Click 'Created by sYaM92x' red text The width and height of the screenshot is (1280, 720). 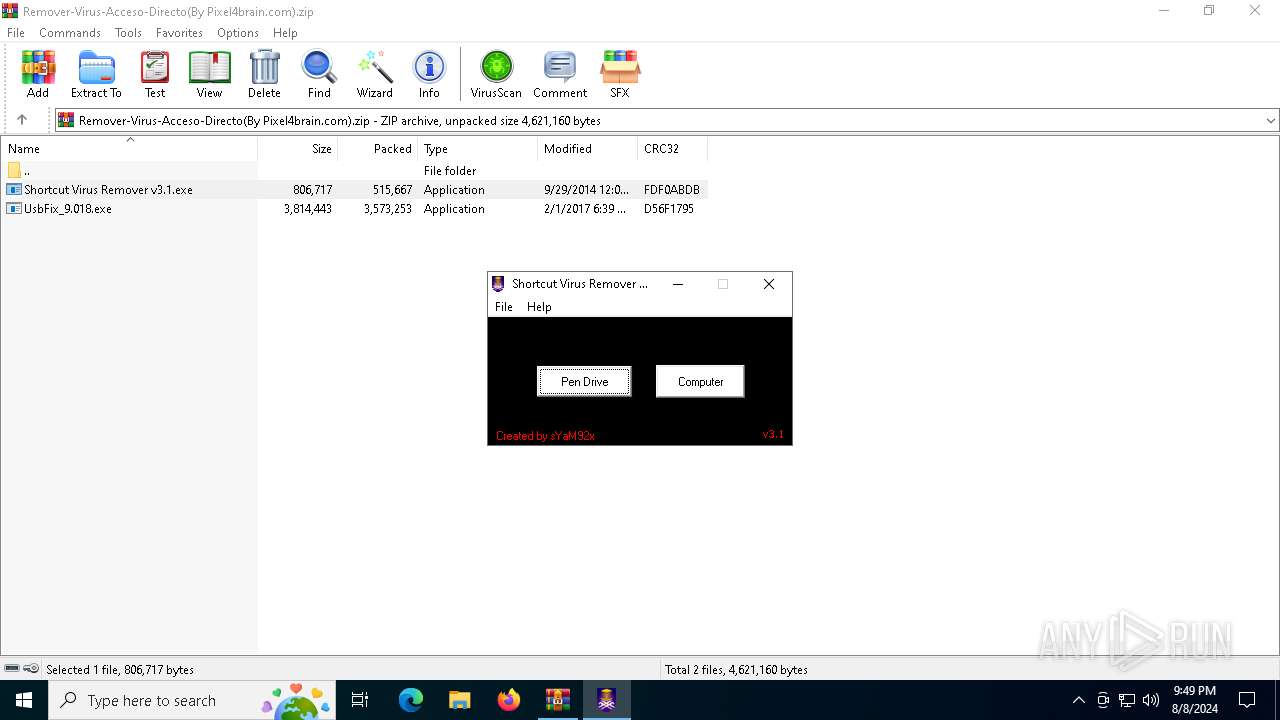point(545,436)
